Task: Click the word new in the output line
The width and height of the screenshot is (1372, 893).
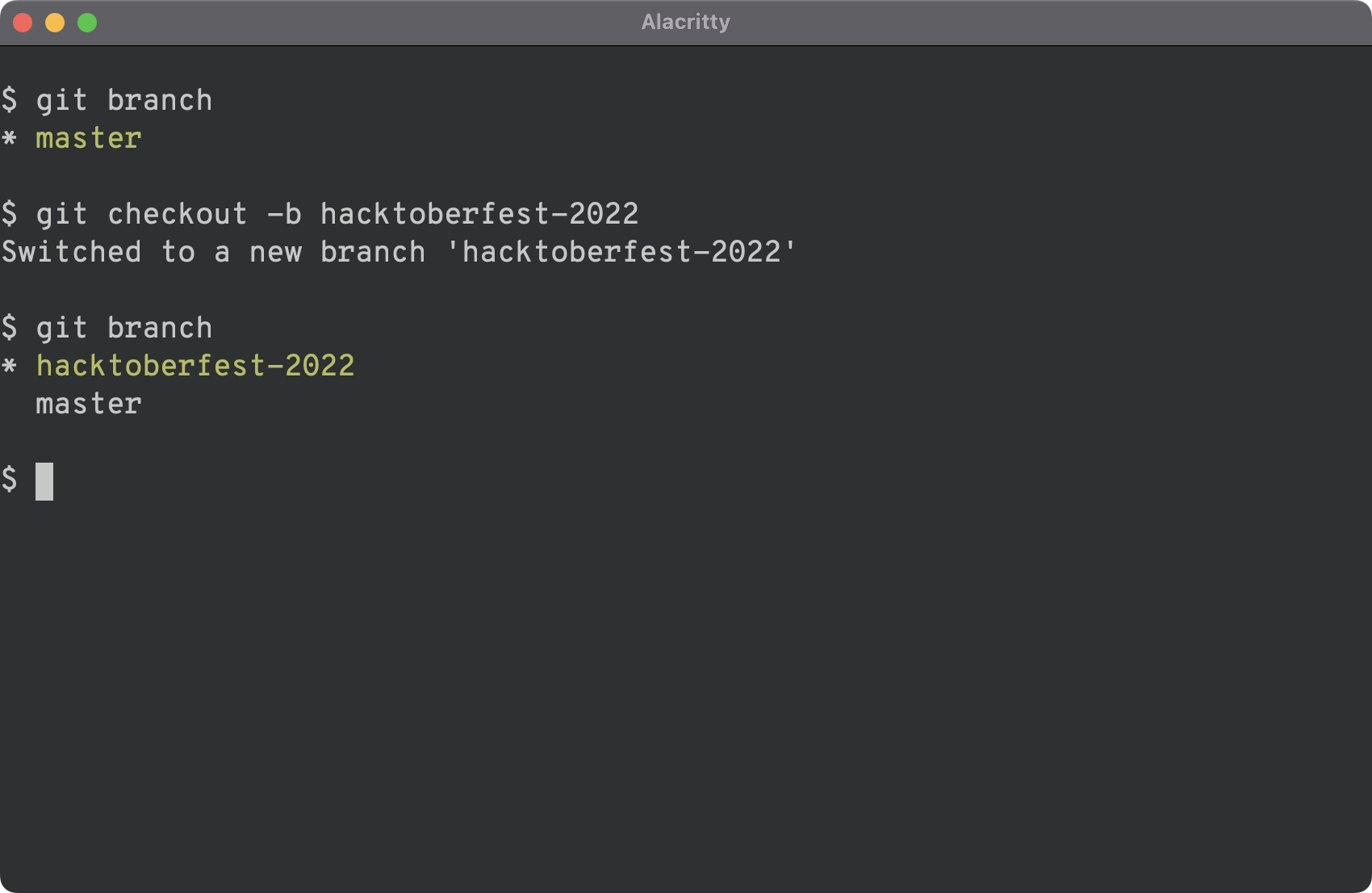Action: [x=275, y=252]
